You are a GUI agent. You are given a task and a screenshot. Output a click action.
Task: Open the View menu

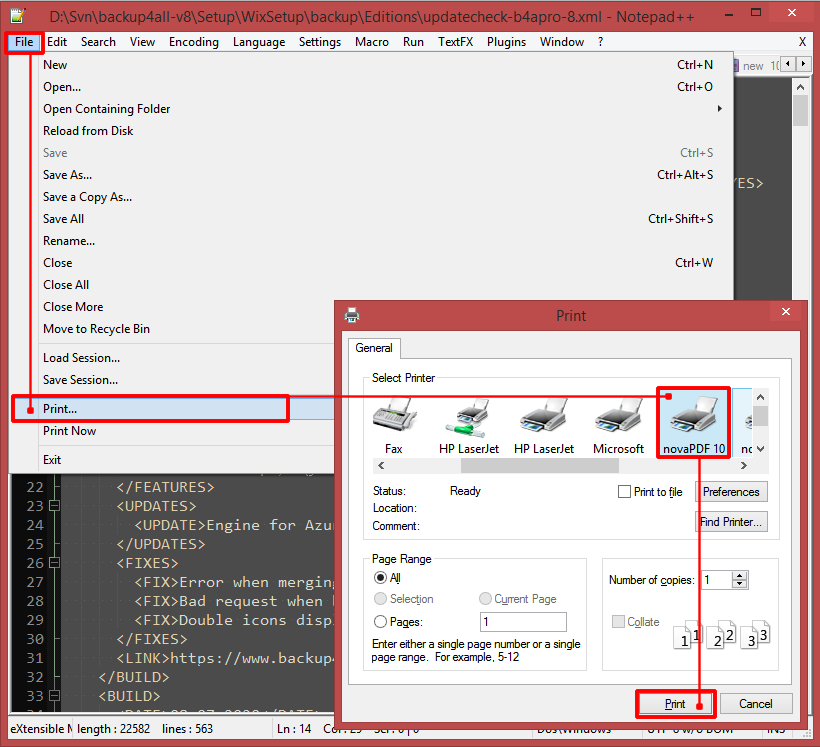pos(142,42)
